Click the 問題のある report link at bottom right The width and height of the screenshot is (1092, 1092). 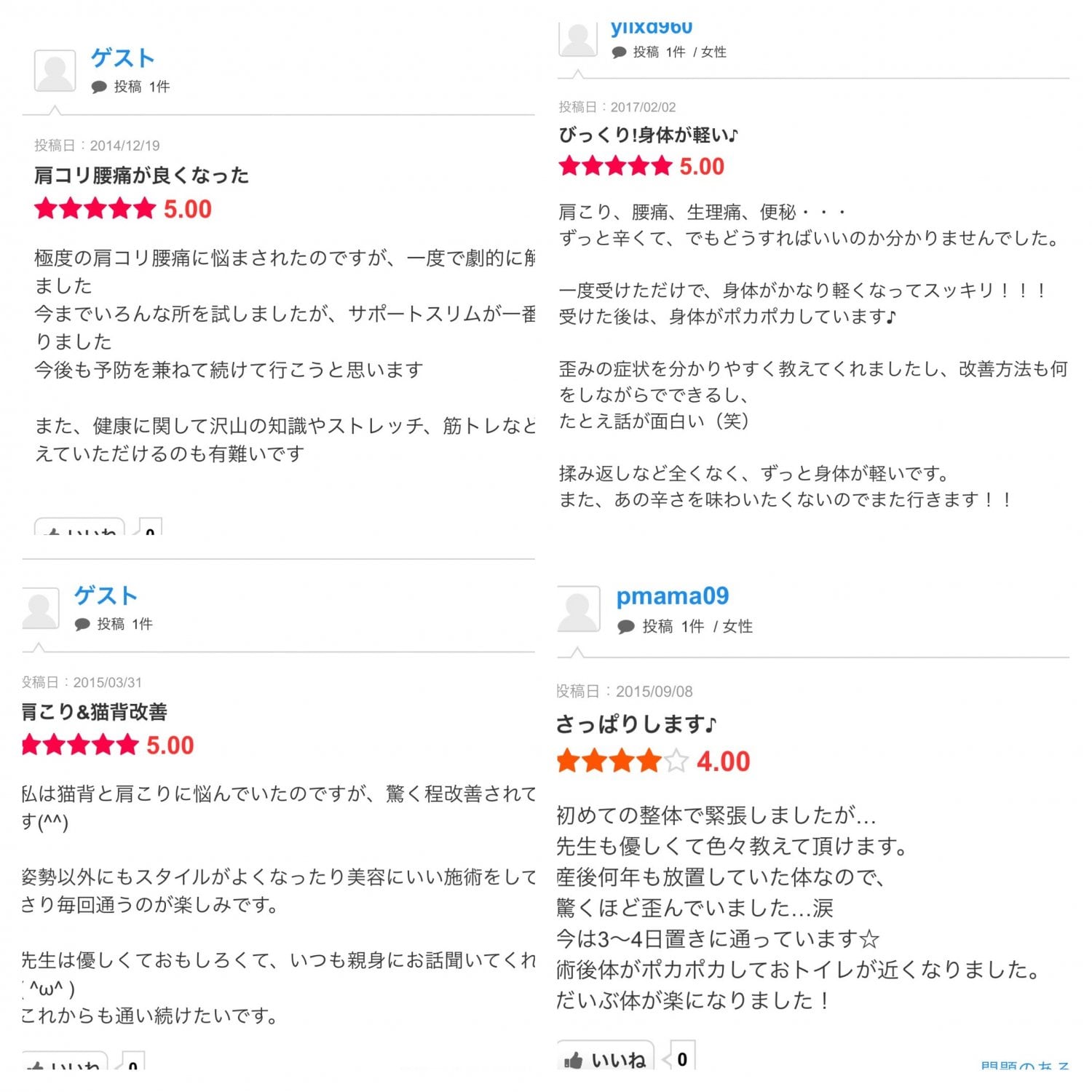tap(1024, 1066)
